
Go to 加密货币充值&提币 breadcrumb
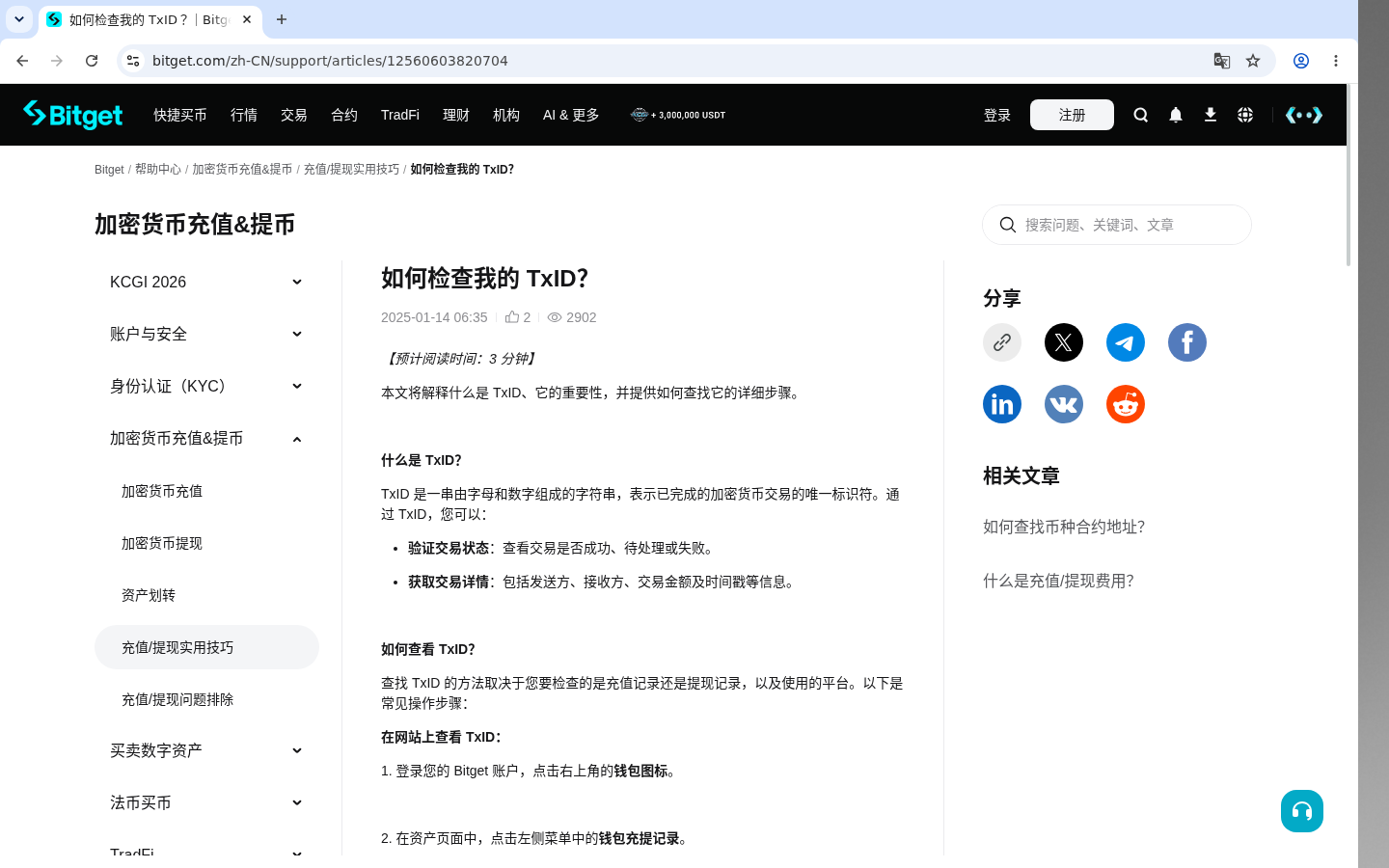pos(242,169)
